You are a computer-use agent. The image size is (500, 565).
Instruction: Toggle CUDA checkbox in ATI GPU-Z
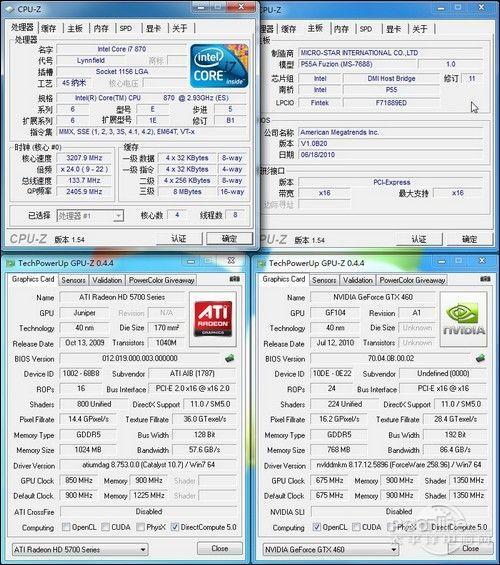[x=105, y=527]
